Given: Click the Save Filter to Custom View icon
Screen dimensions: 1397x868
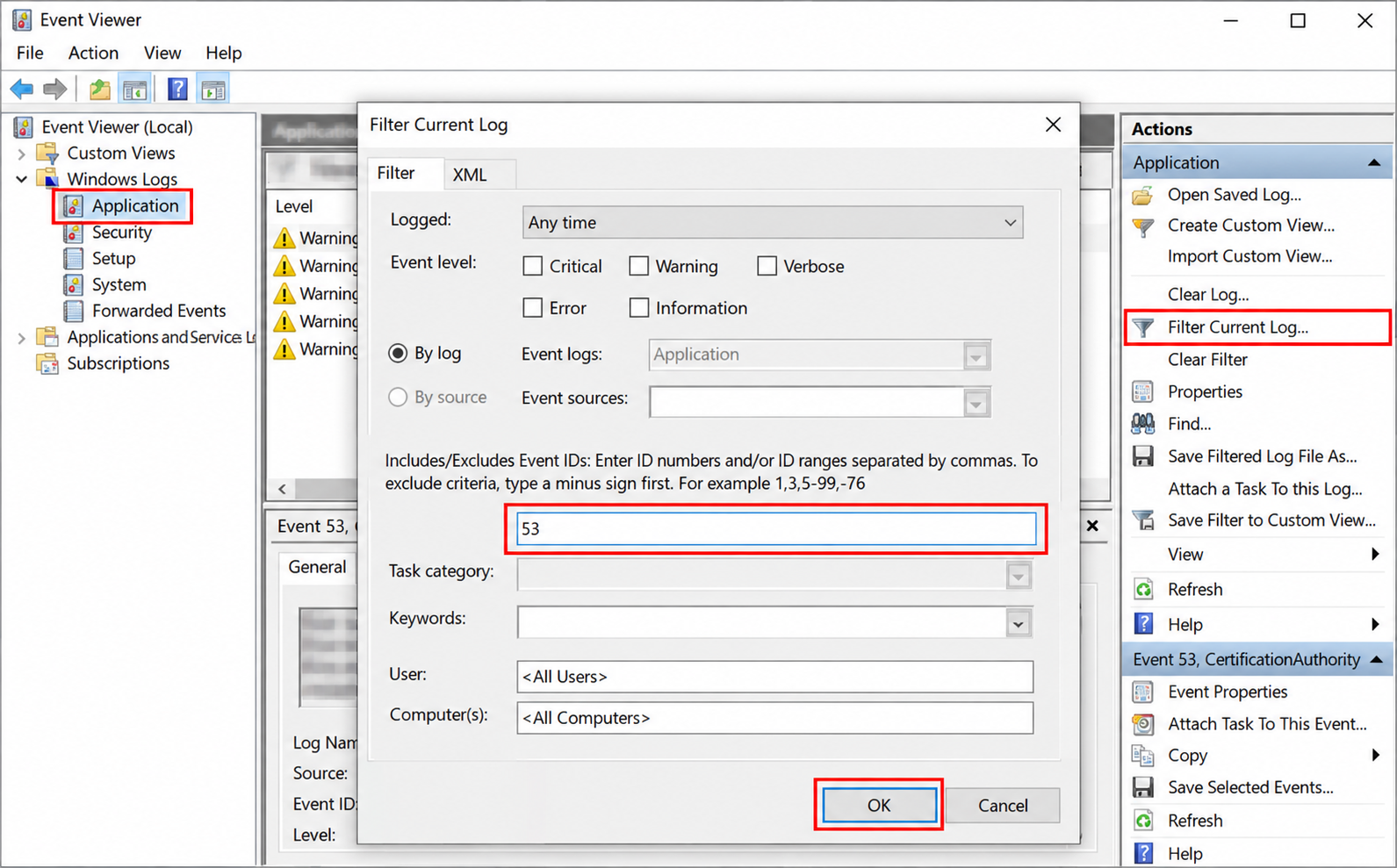Looking at the screenshot, I should click(1142, 520).
